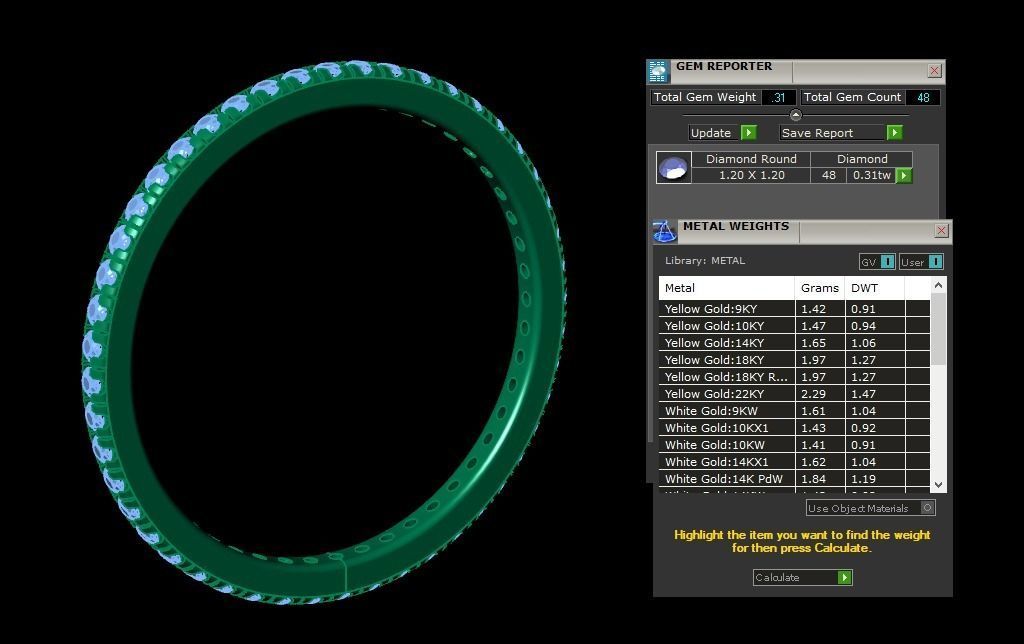The width and height of the screenshot is (1024, 644).
Task: Click the round diamond gem thumbnail
Action: [x=673, y=167]
